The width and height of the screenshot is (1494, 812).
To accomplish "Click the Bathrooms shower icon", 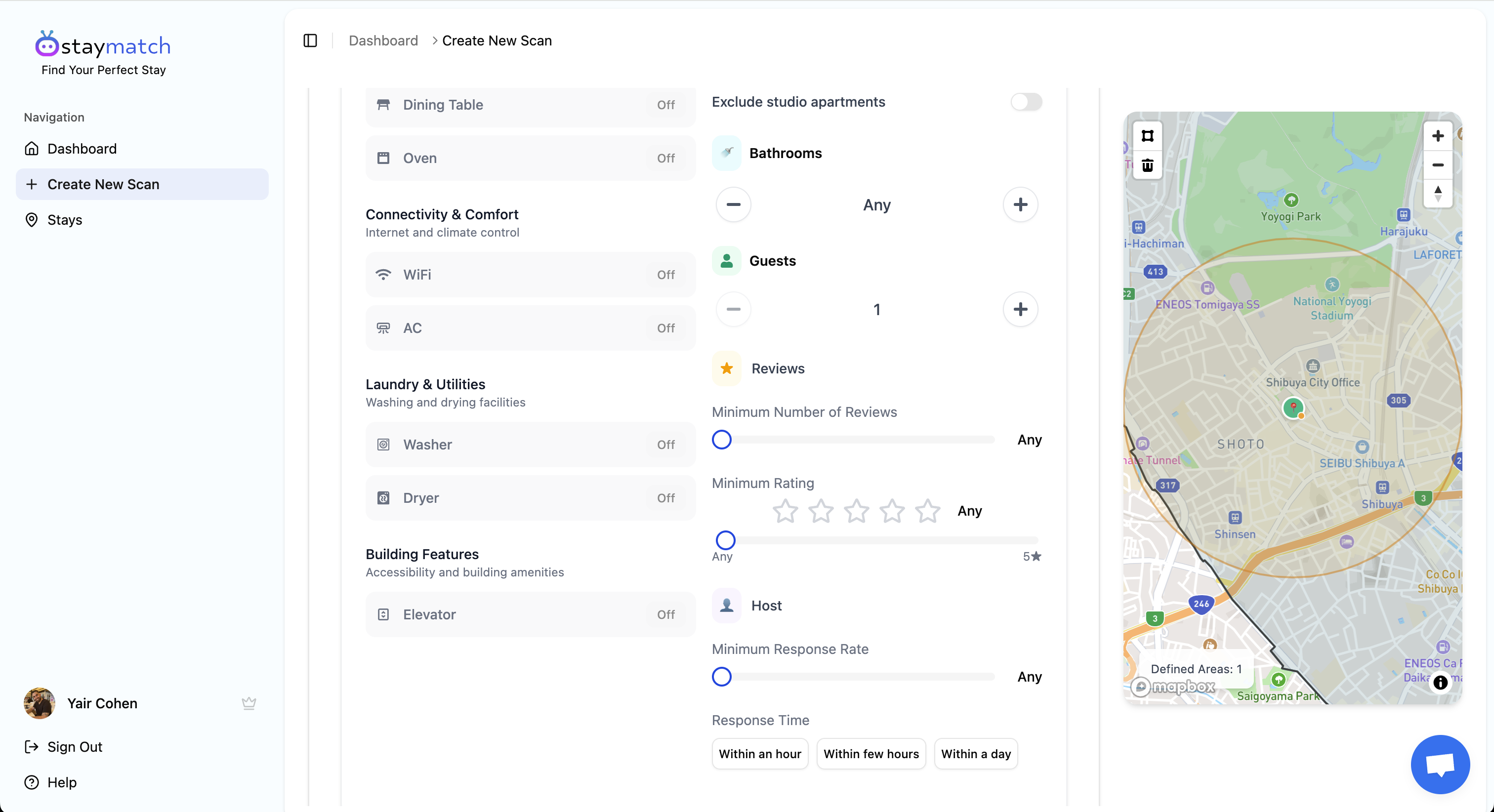I will 726,153.
